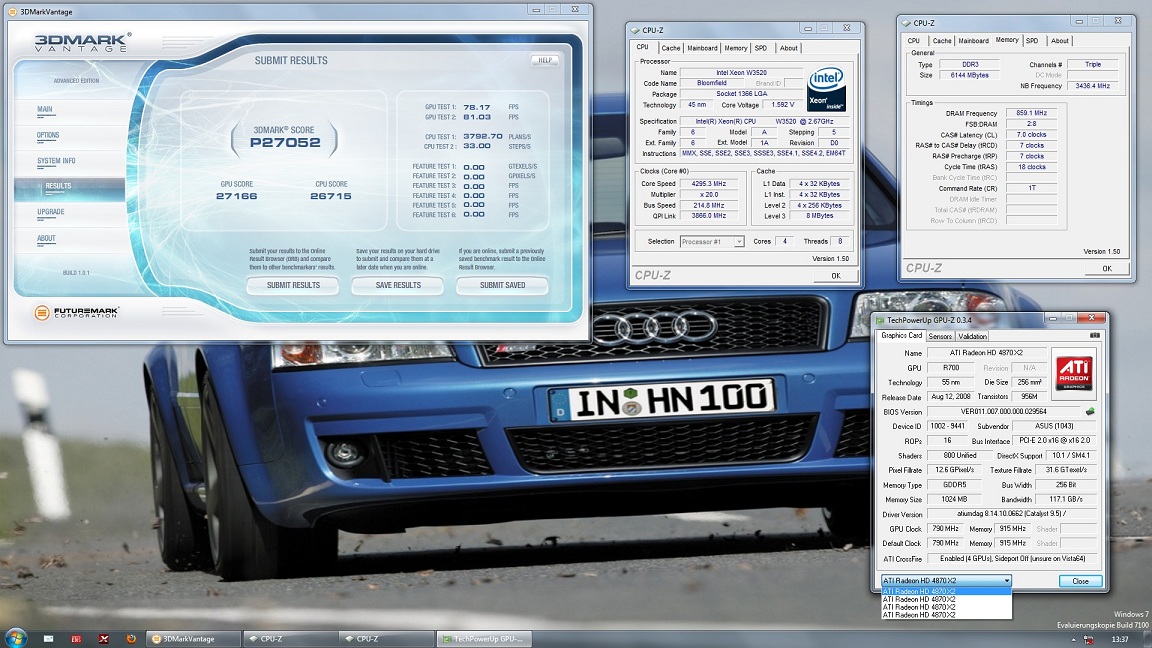The height and width of the screenshot is (648, 1152).
Task: Click the title icon of CPU-Z memory window
Action: [x=905, y=23]
